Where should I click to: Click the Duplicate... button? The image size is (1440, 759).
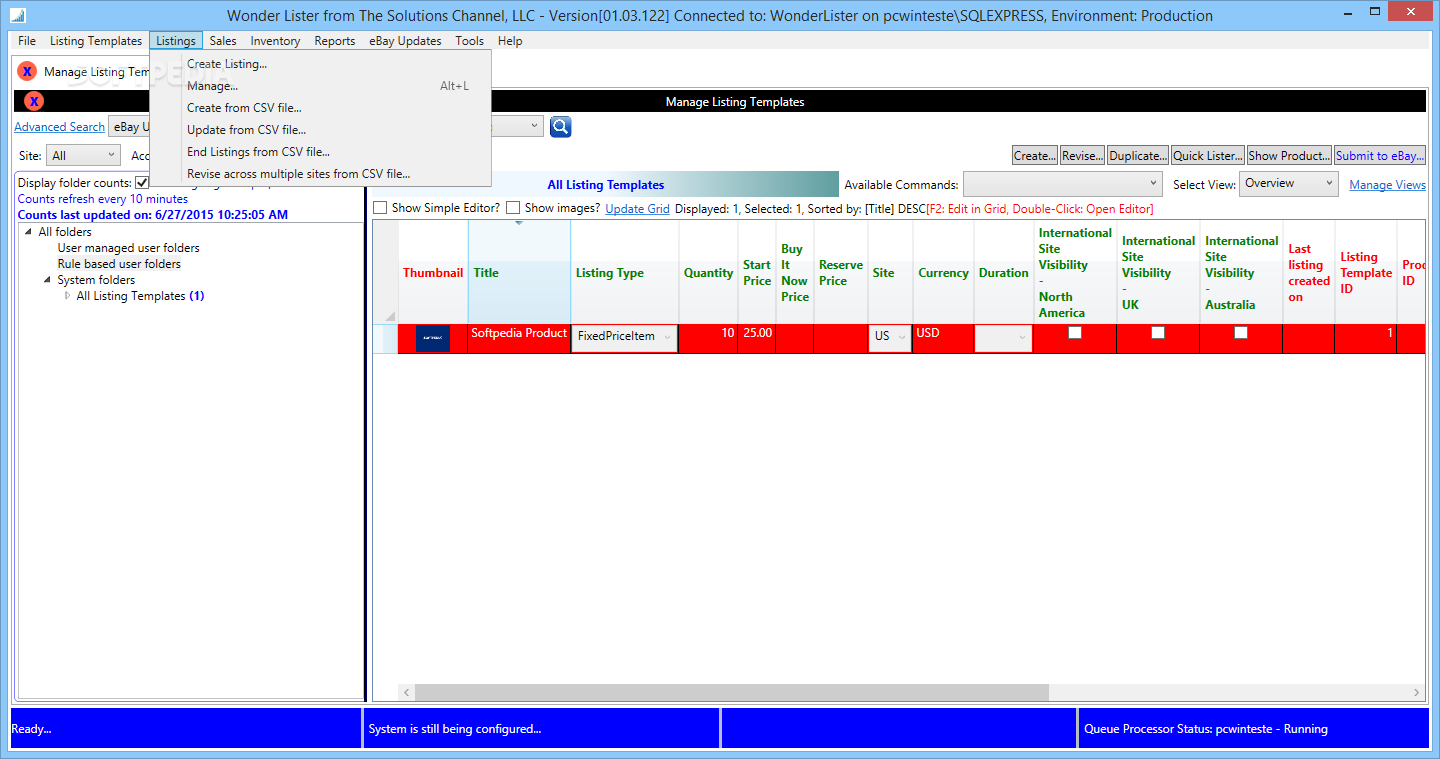(1138, 156)
